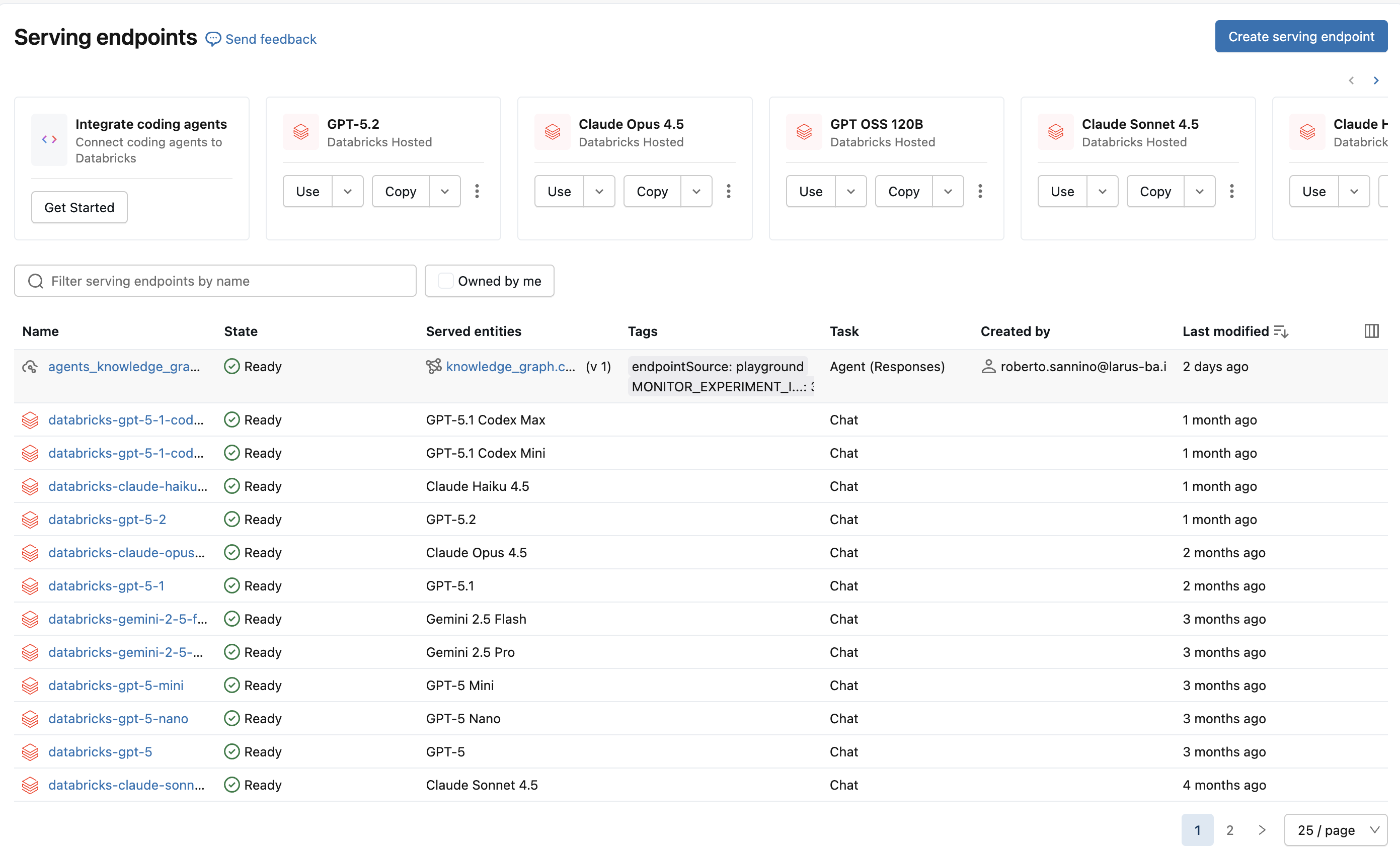Open databricks-gpt-5-mini endpoint link
This screenshot has width=1400, height=851.
116,685
